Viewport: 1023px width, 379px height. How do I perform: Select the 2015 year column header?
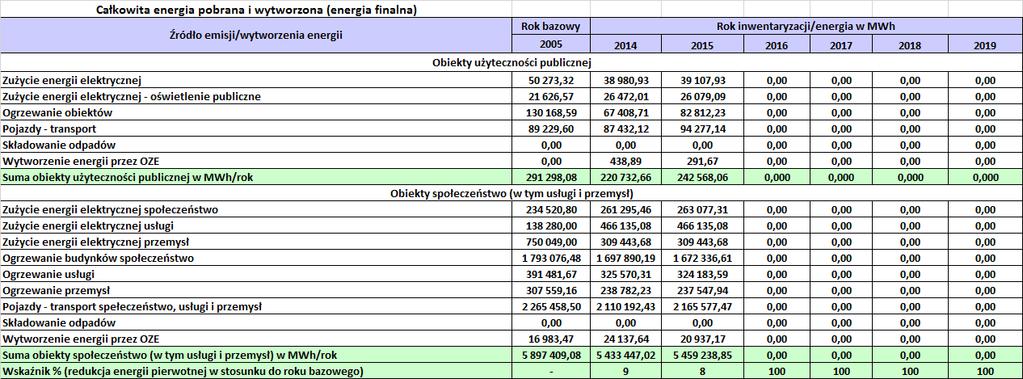pos(703,45)
